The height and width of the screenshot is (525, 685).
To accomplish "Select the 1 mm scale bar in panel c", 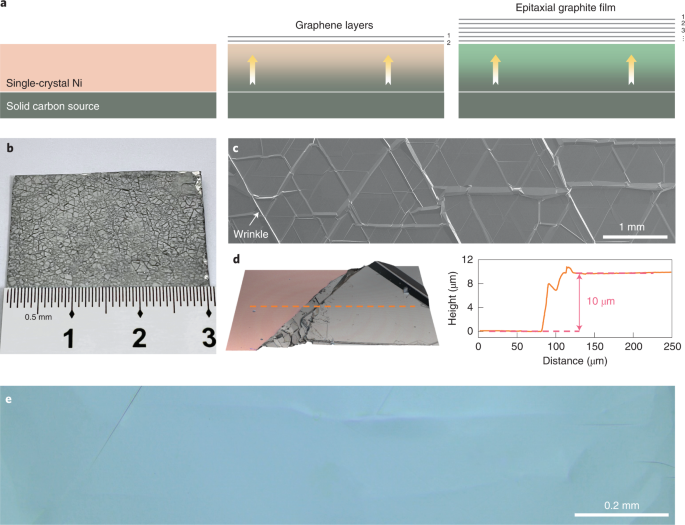I will 635,237.
